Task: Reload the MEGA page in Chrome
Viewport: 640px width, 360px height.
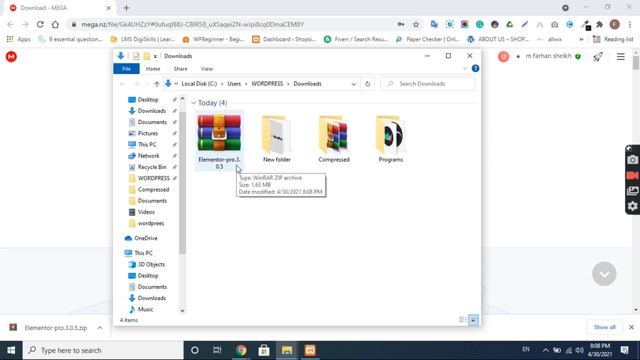Action: 40,24
